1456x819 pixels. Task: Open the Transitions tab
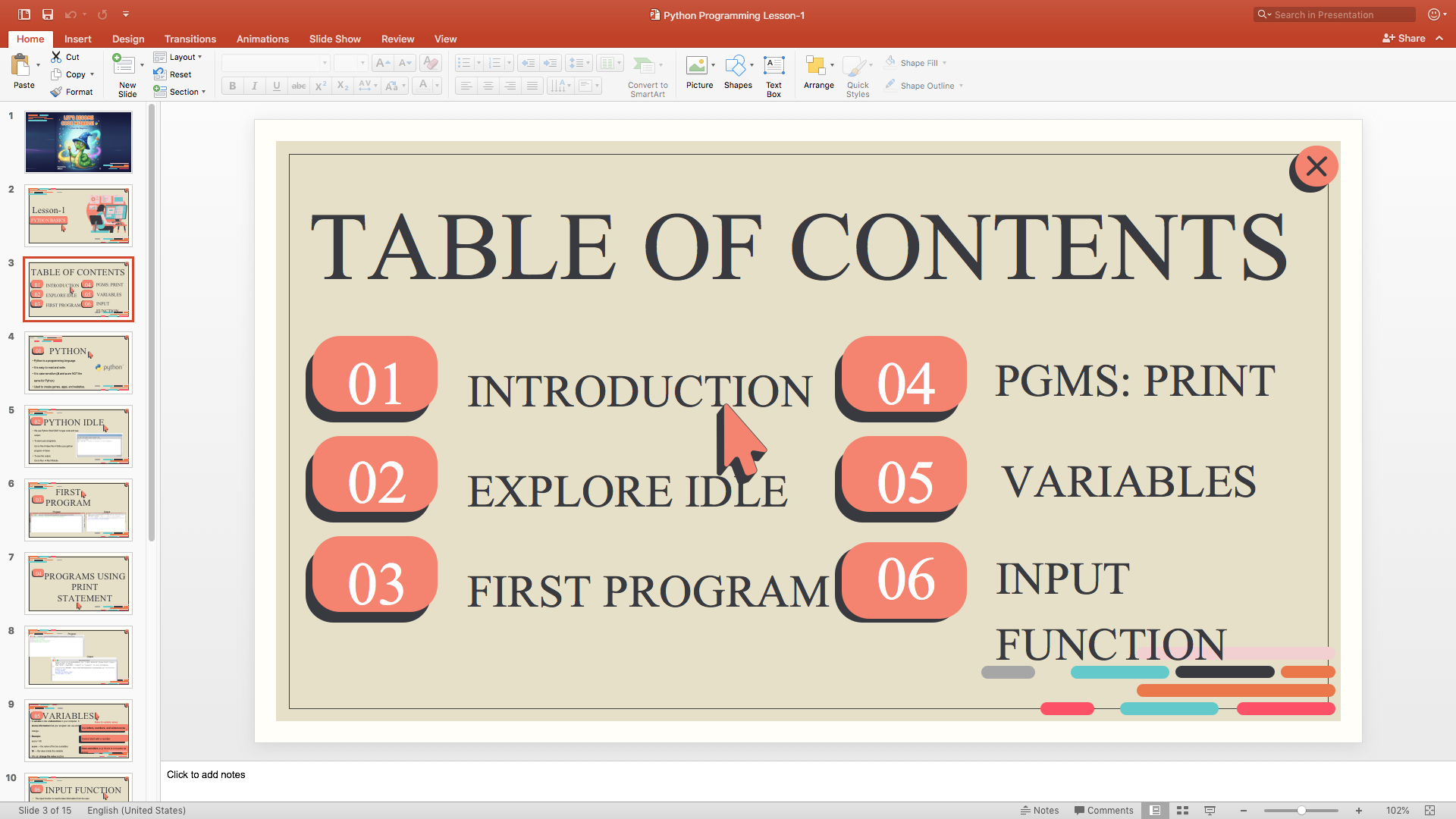coord(190,39)
